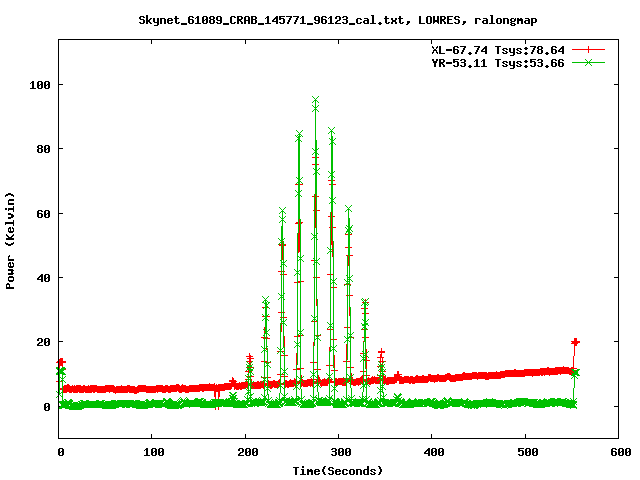This screenshot has height=480, width=640.
Task: Click the x-axis tick label 200
Action: (x=245, y=452)
